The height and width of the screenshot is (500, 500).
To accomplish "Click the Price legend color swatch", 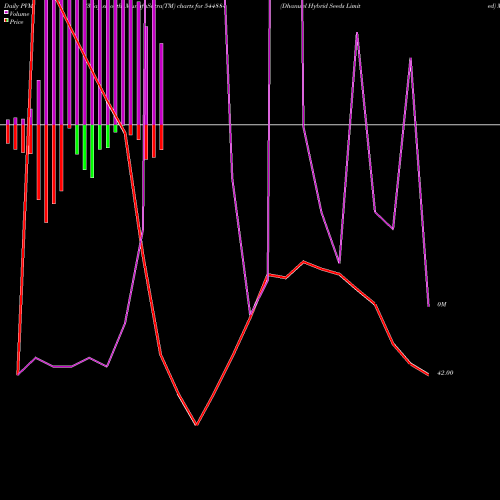I will pos(6,21).
